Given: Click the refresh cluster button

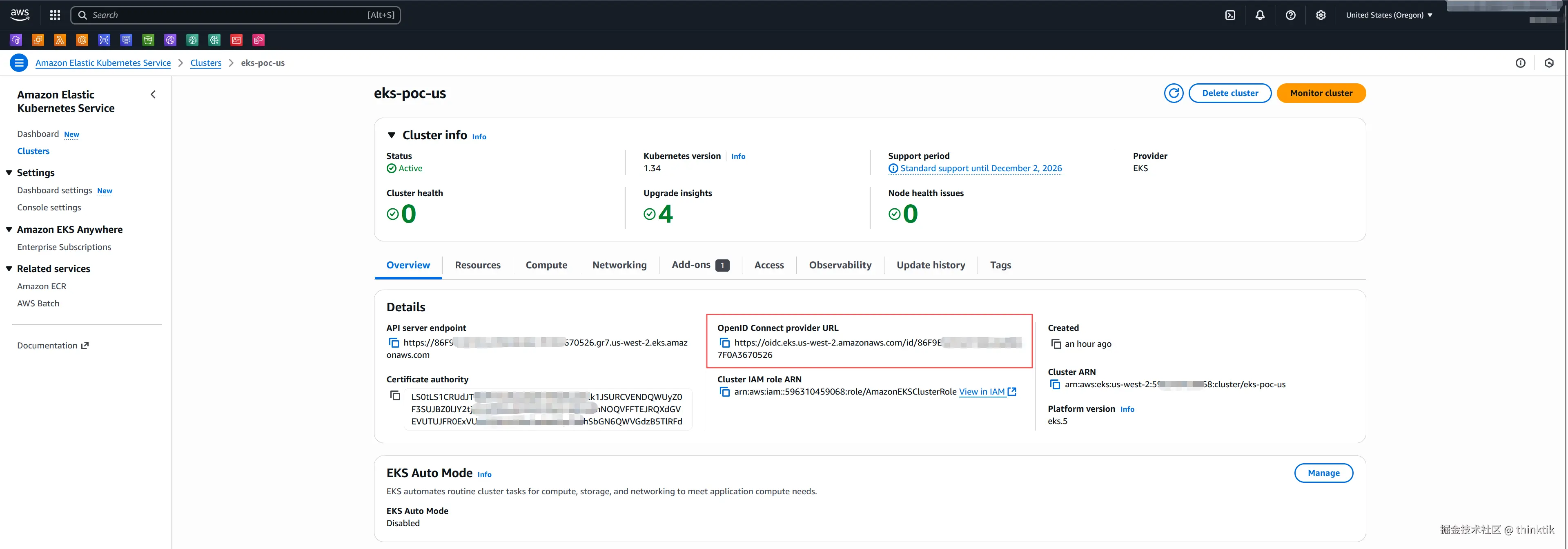Looking at the screenshot, I should tap(1173, 93).
